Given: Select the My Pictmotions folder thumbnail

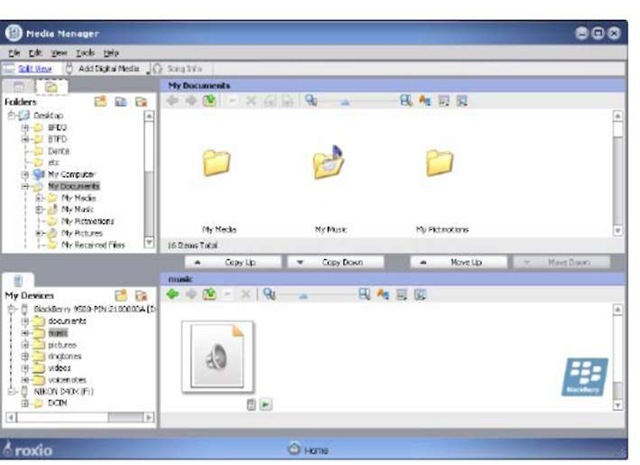Looking at the screenshot, I should [x=440, y=162].
